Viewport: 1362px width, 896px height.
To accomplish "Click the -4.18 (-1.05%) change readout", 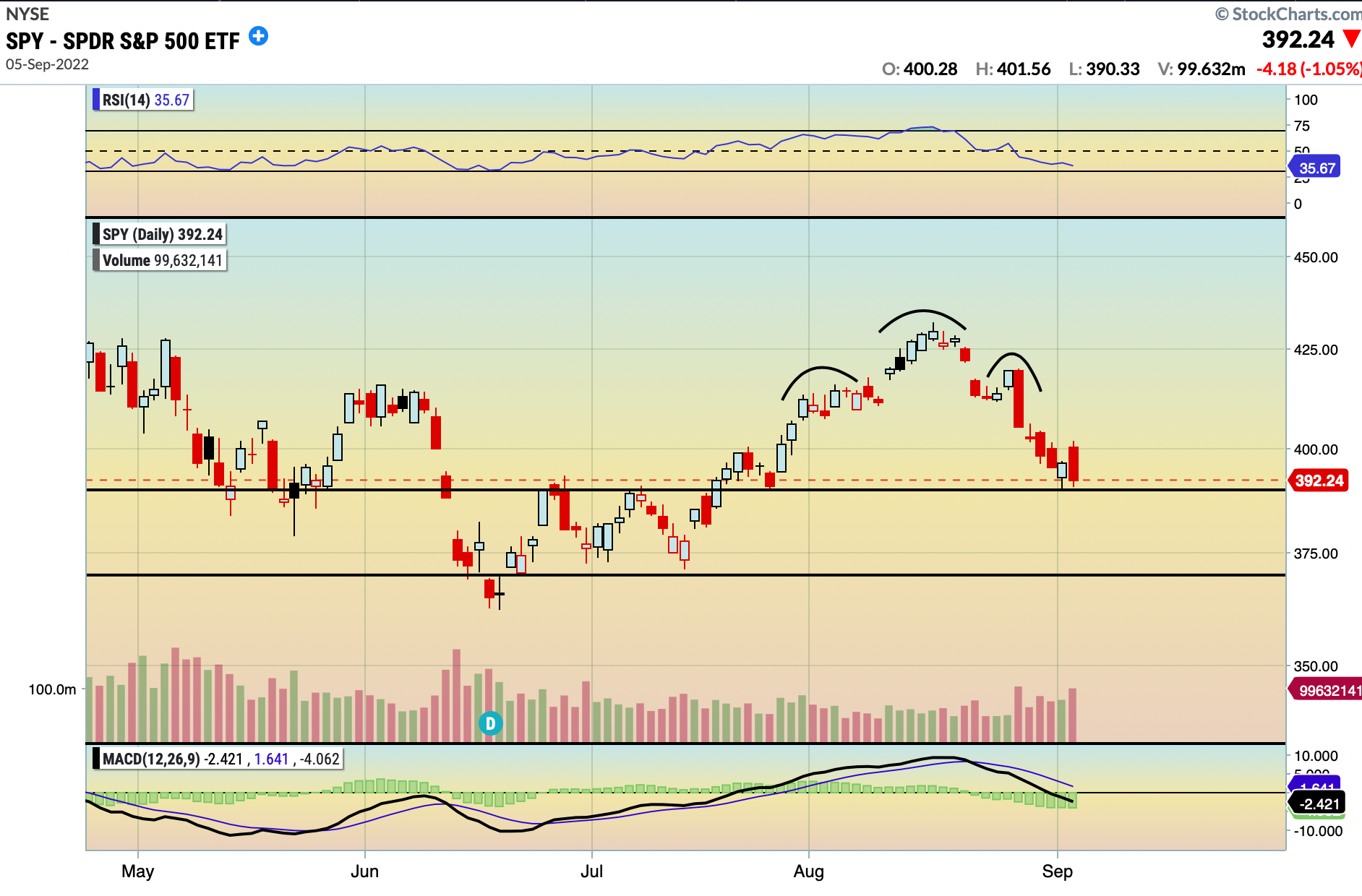I will pyautogui.click(x=1309, y=69).
